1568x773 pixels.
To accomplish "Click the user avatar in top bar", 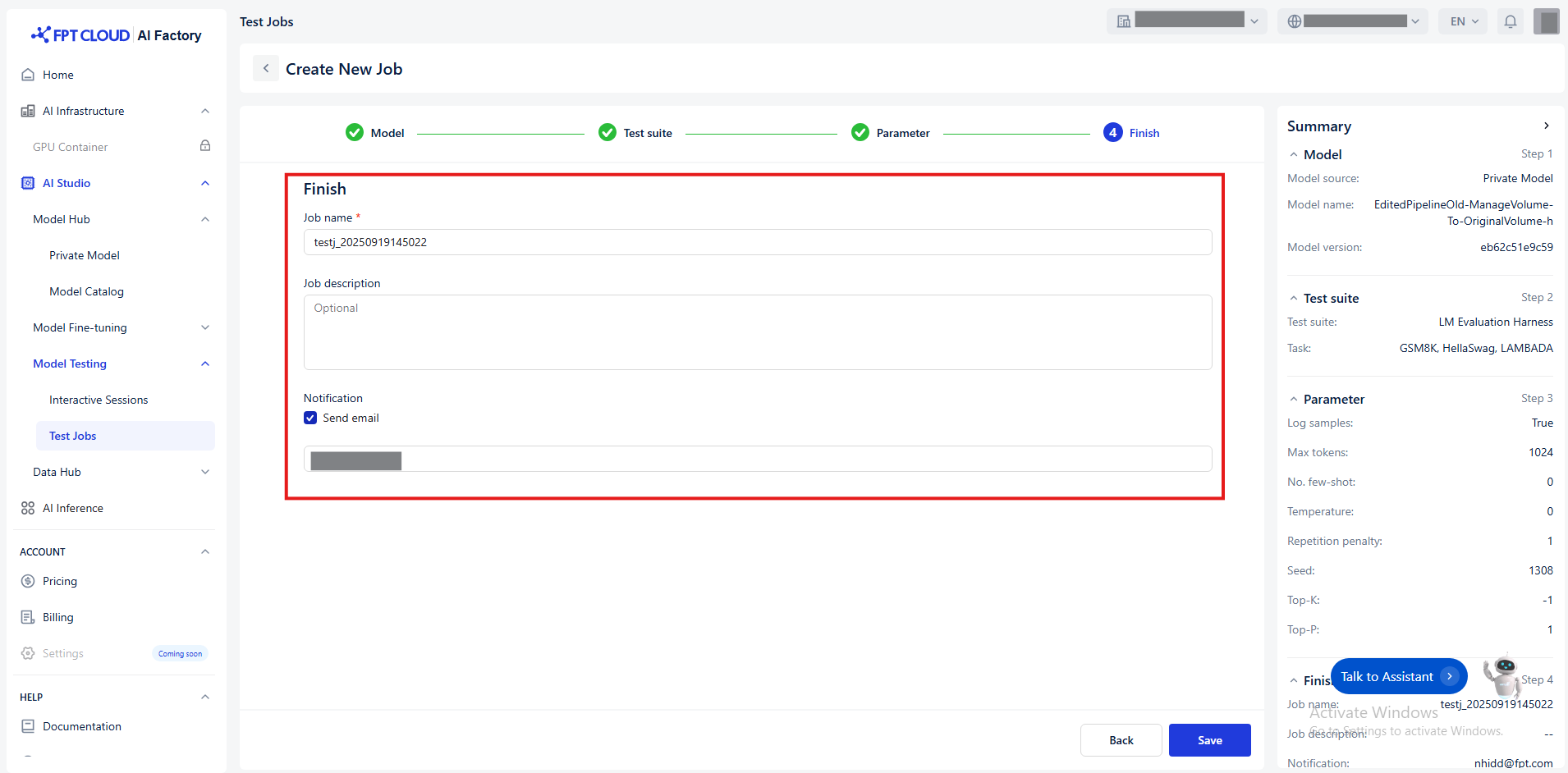I will tap(1546, 21).
